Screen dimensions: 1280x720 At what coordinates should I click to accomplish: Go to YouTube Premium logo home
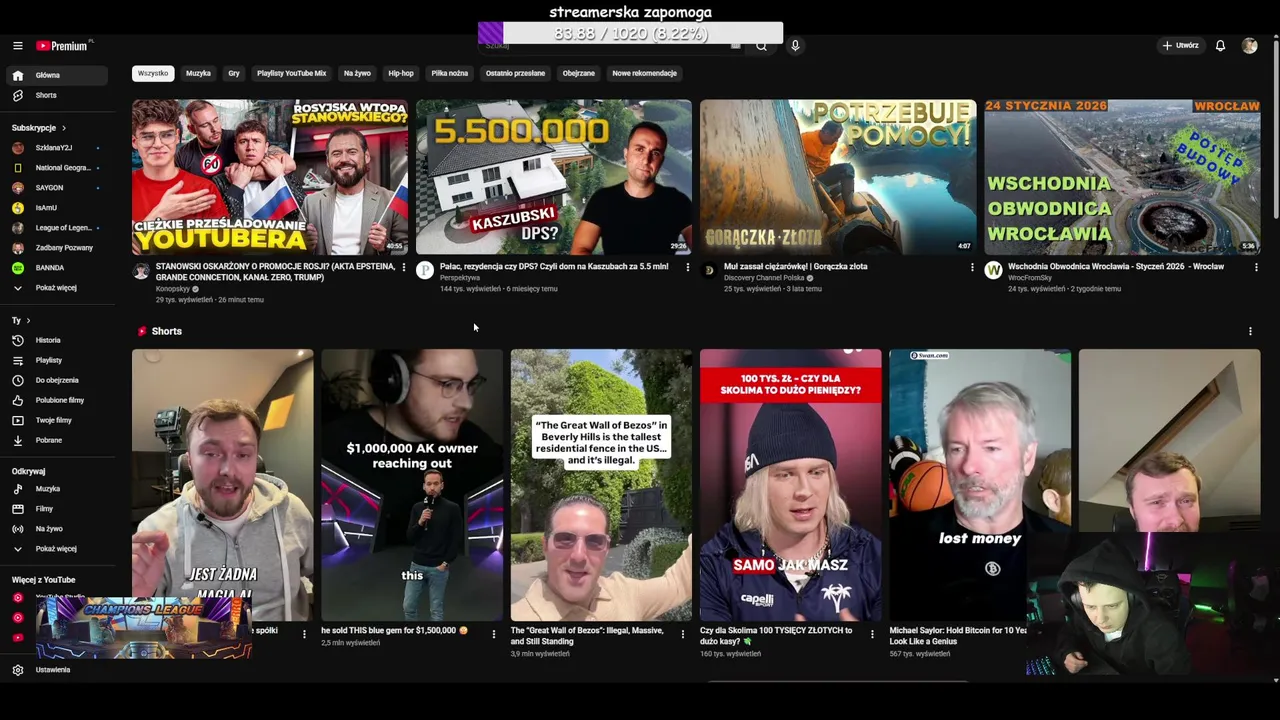click(x=62, y=46)
